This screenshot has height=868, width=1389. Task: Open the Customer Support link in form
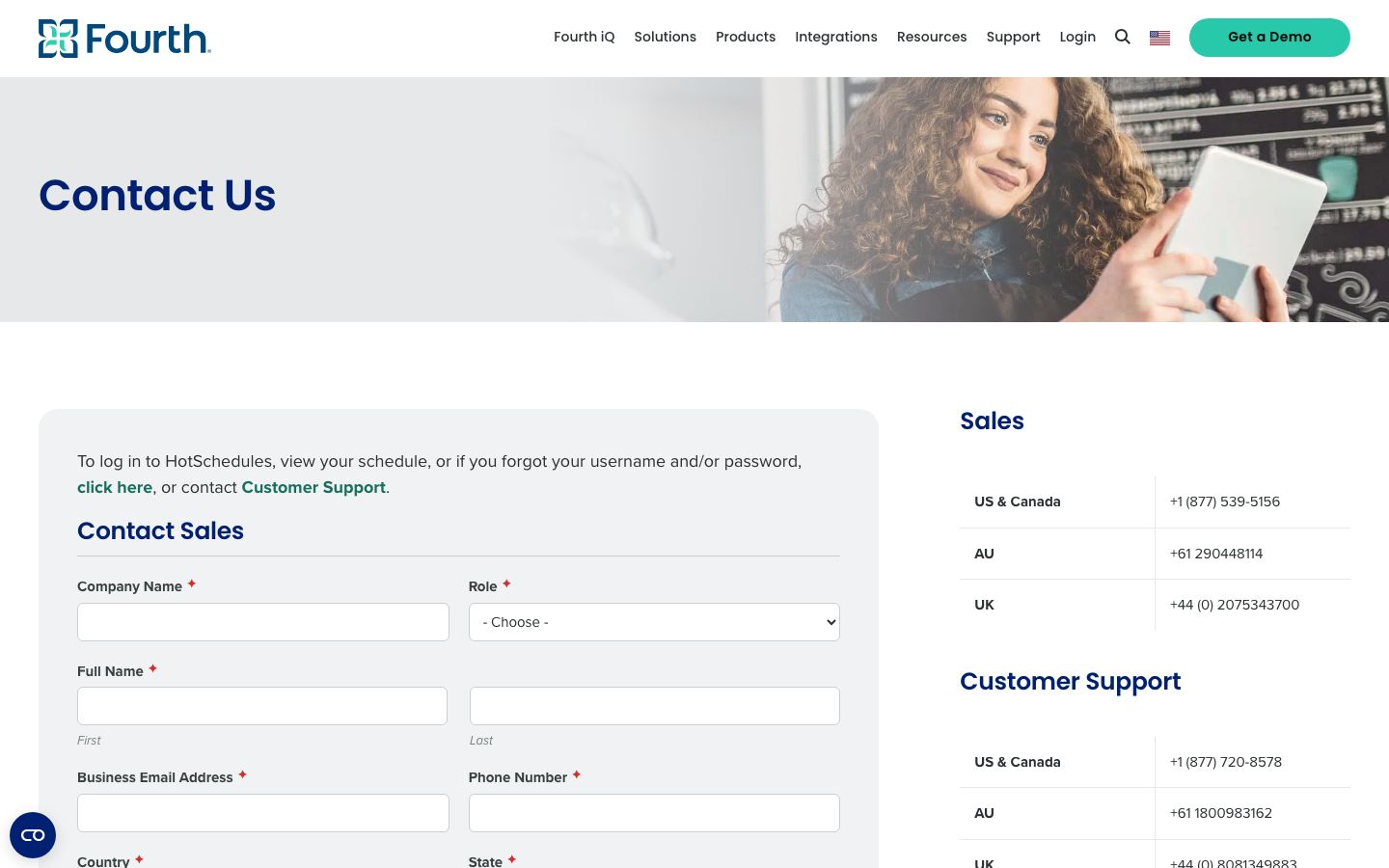(x=313, y=487)
